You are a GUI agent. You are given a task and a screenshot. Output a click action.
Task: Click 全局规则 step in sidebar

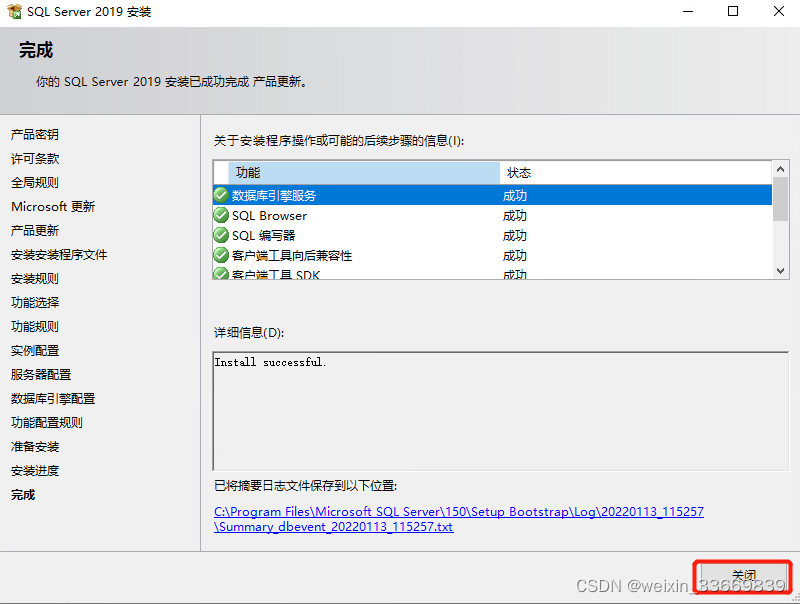coord(35,182)
